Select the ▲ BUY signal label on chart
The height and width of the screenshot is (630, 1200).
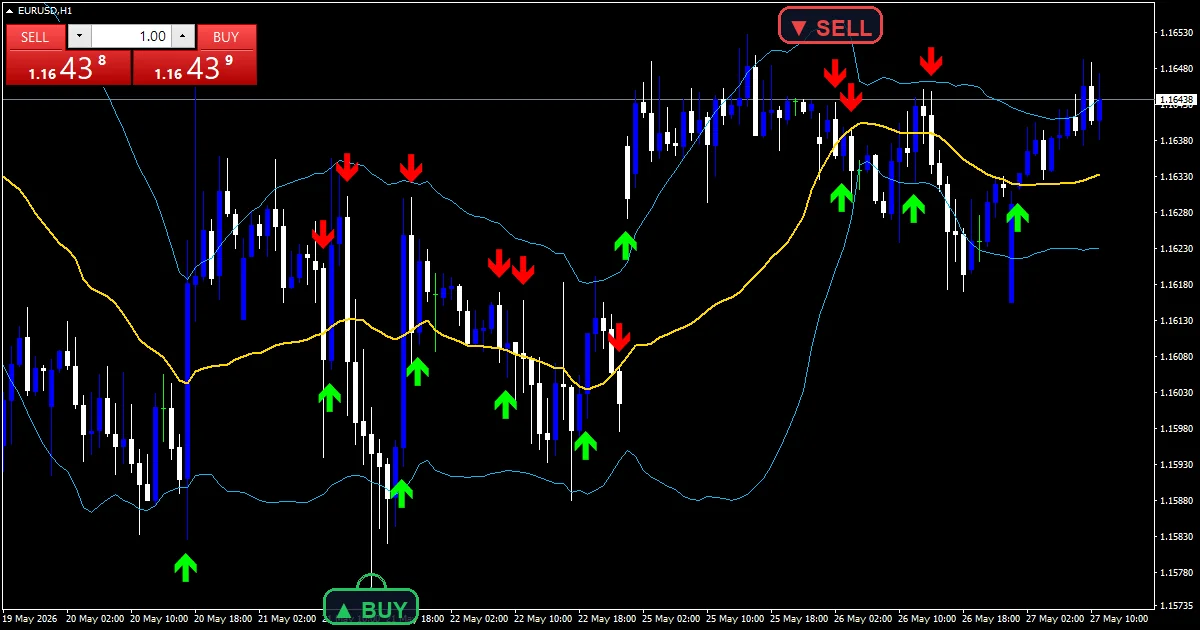(x=371, y=609)
